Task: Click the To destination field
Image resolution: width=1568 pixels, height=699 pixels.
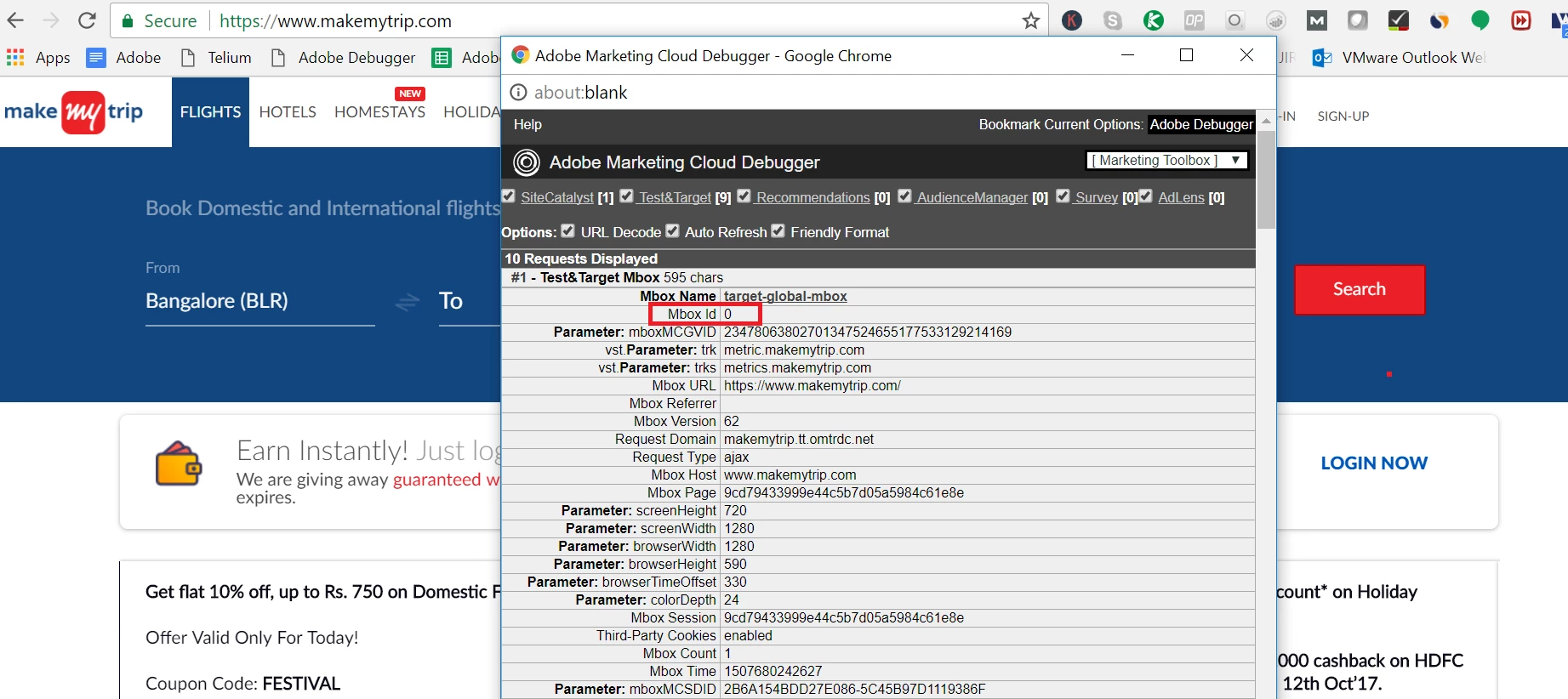Action: [469, 301]
